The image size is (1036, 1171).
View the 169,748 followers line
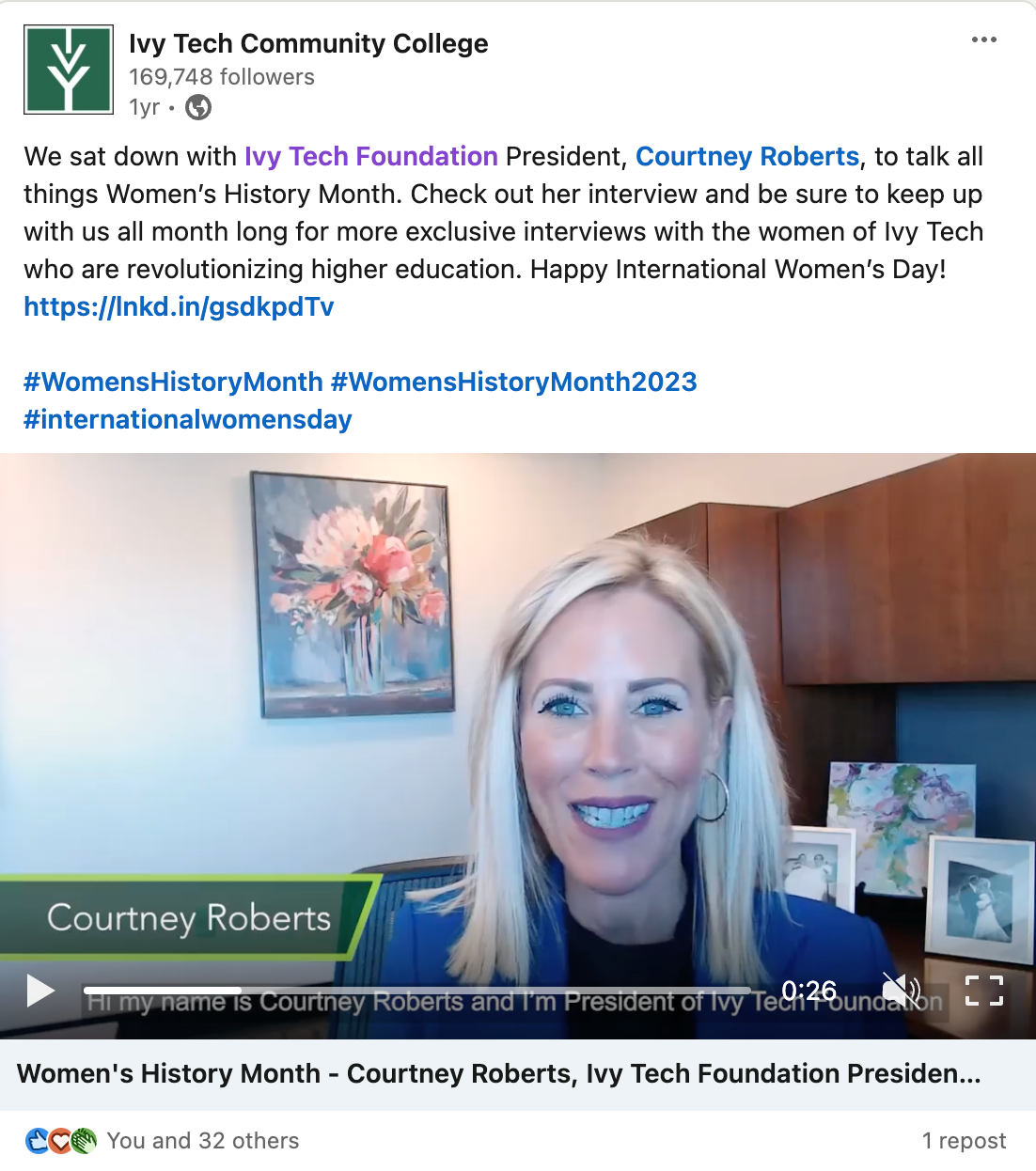coord(222,77)
